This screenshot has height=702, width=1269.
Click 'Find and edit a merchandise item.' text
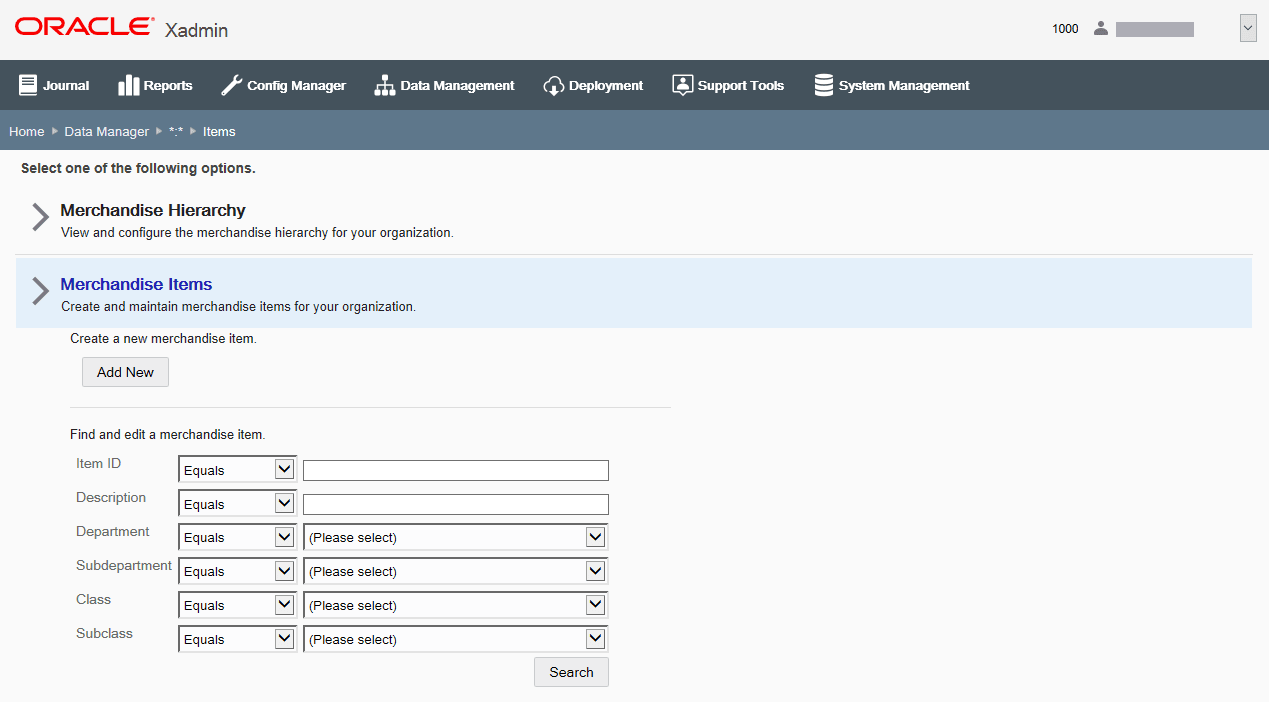[167, 435]
